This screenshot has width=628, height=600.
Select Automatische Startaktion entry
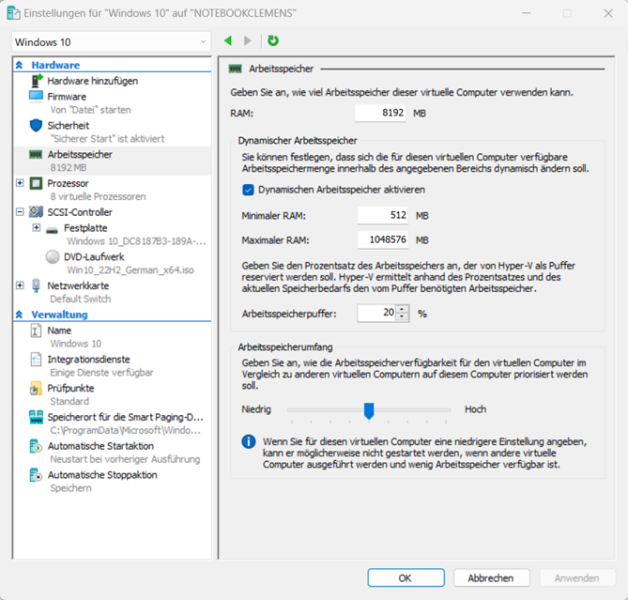pyautogui.click(x=101, y=446)
